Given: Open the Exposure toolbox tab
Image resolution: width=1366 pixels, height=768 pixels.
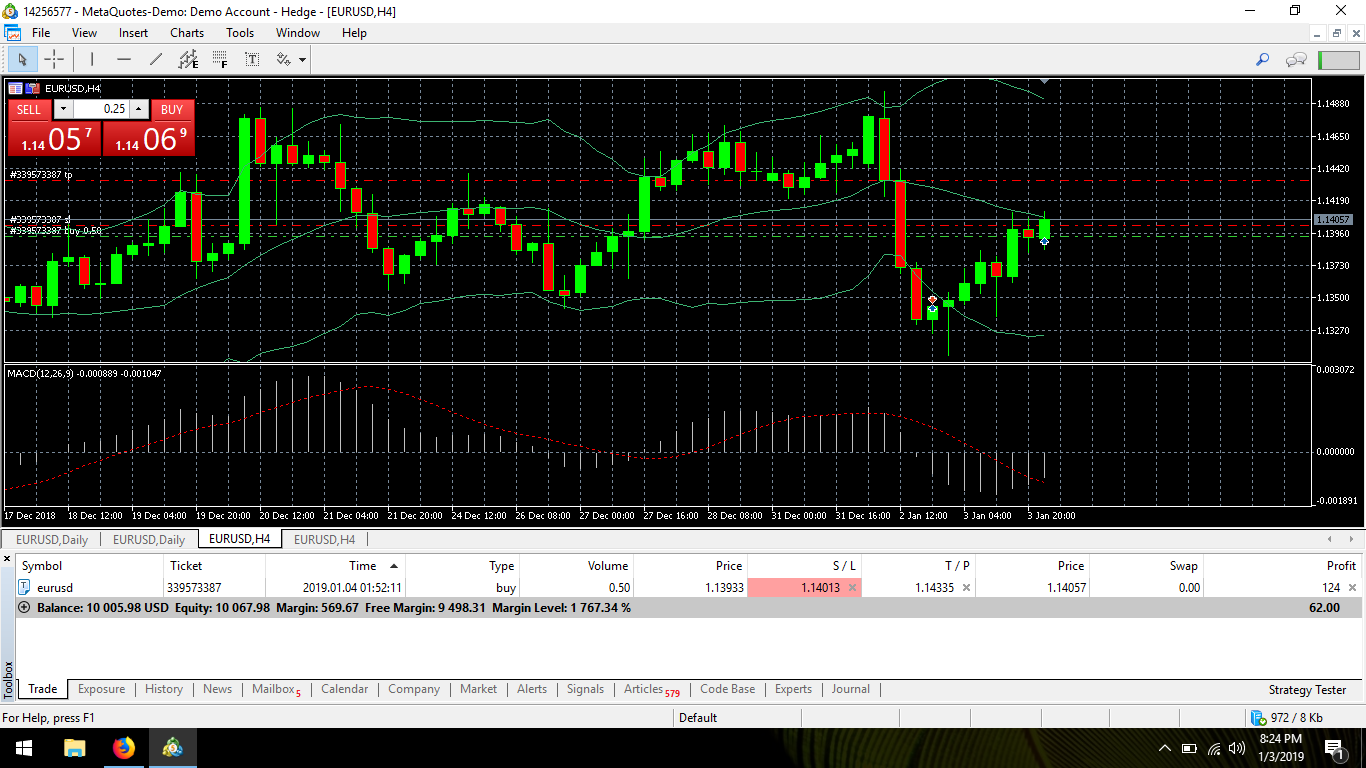Looking at the screenshot, I should tap(101, 689).
